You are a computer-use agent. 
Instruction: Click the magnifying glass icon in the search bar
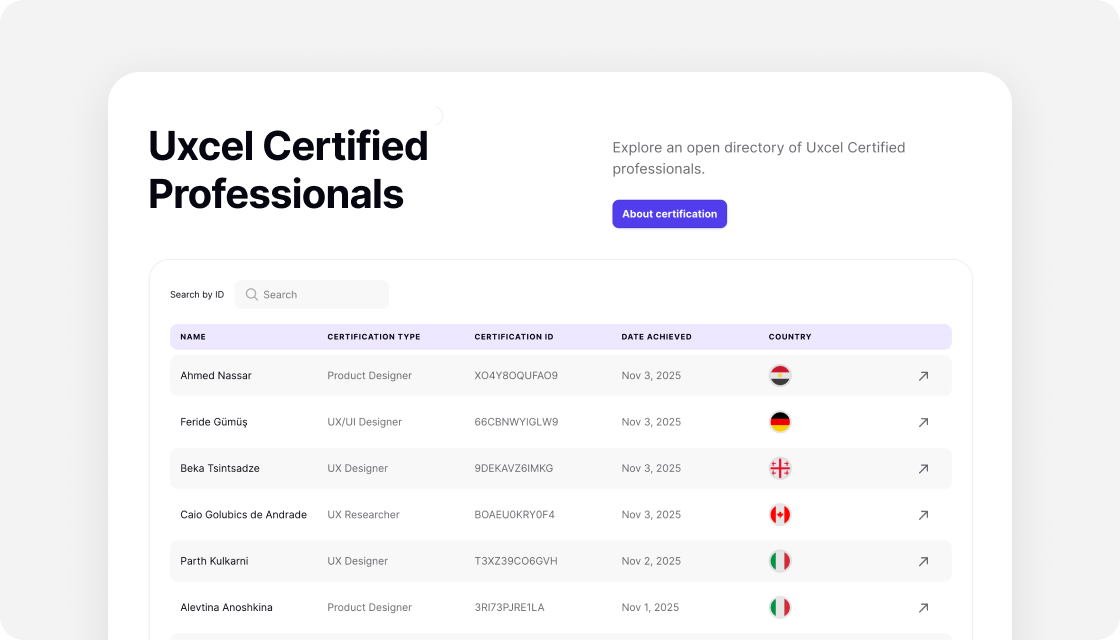(251, 294)
